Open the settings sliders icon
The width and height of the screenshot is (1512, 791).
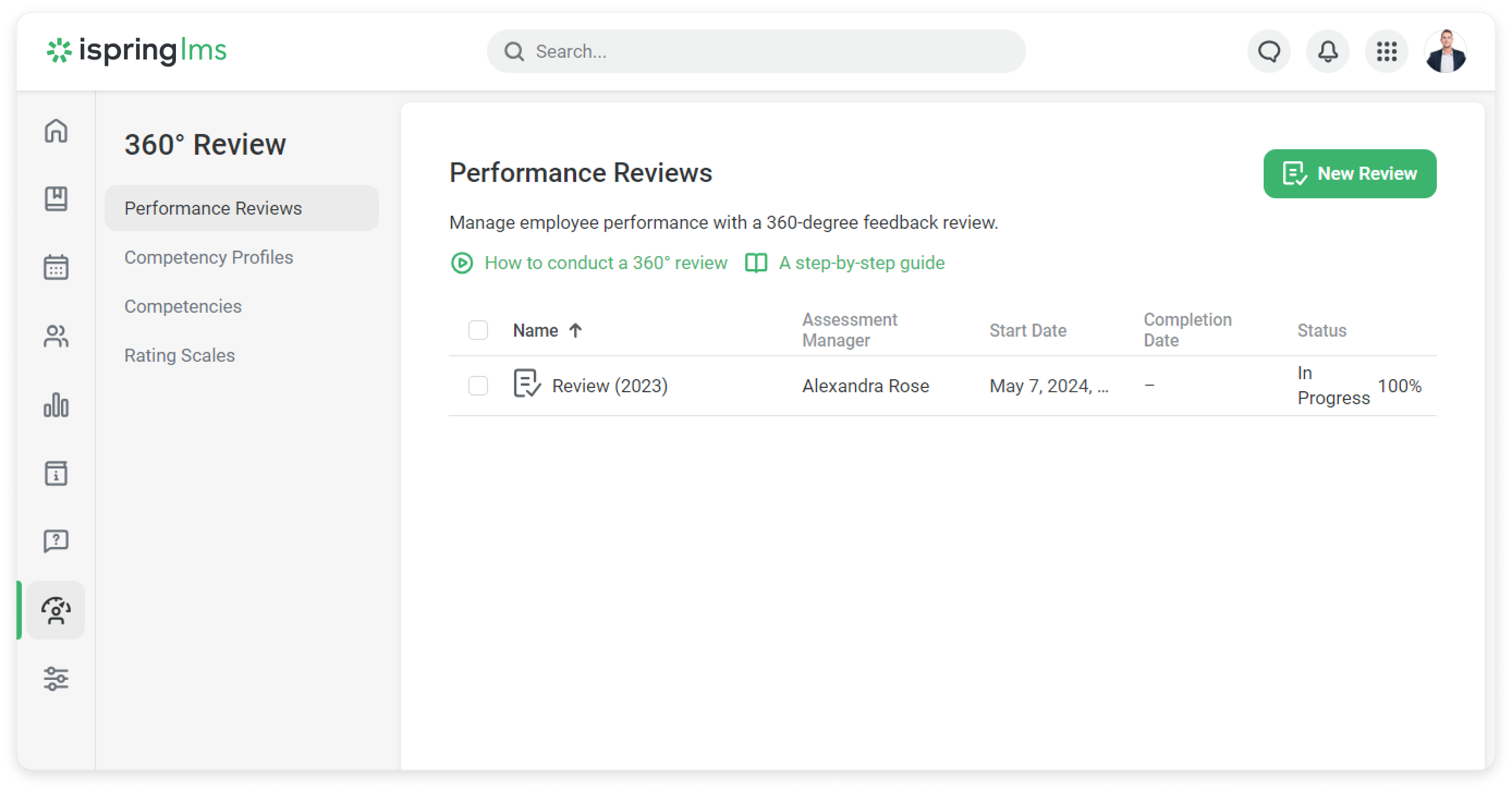click(56, 679)
